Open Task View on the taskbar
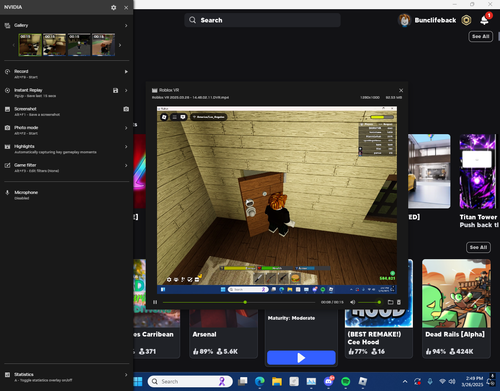Image resolution: width=500 pixels, height=391 pixels. tap(243, 381)
